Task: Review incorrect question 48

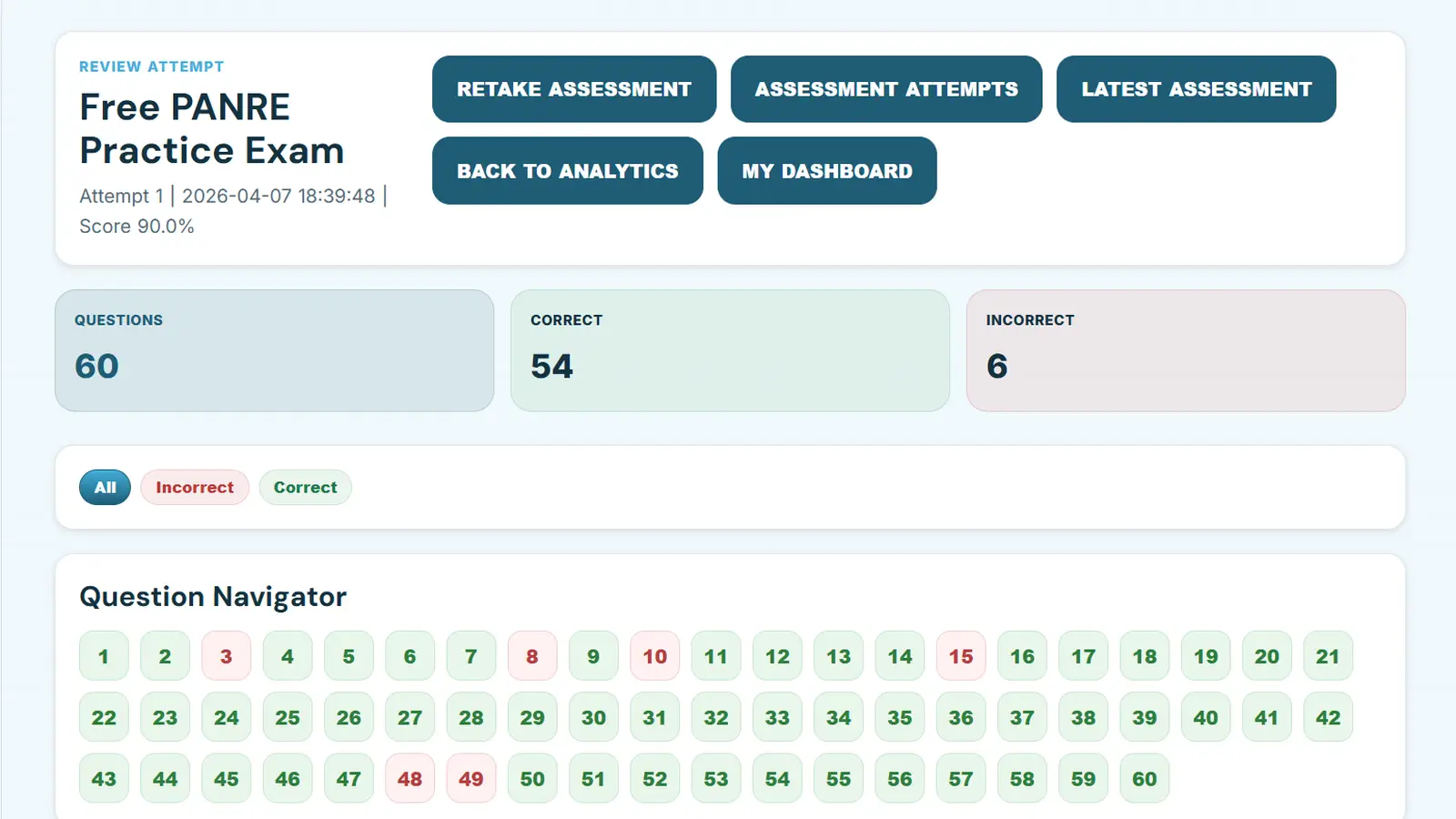Action: tap(409, 779)
